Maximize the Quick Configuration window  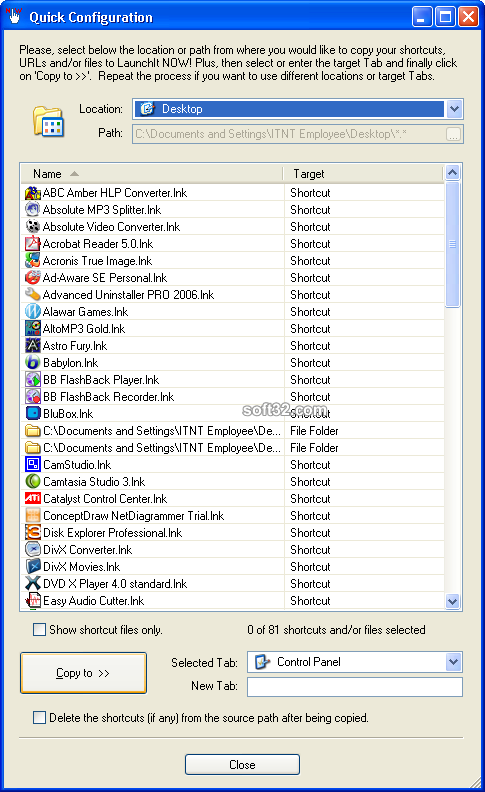(445, 17)
